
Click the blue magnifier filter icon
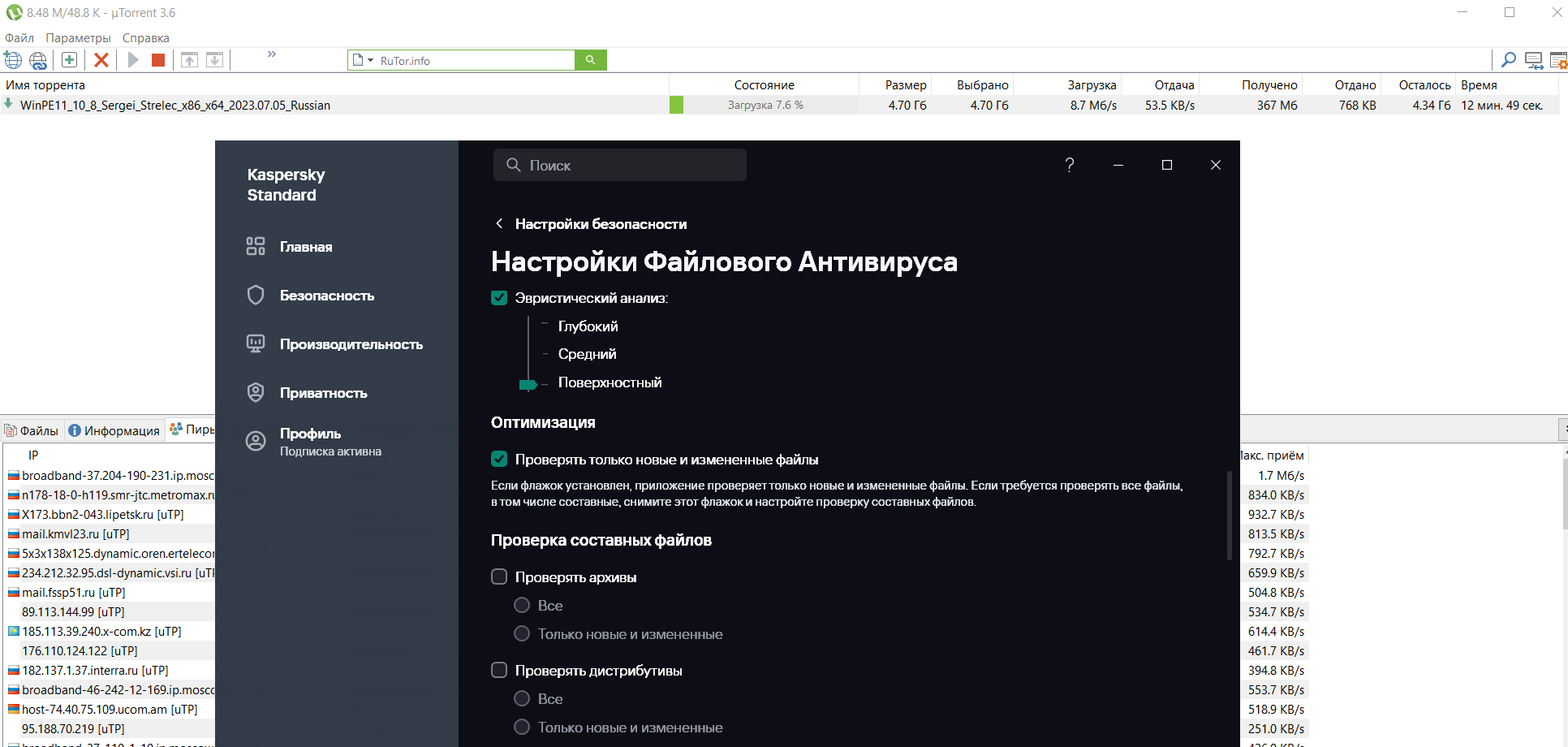(1509, 60)
